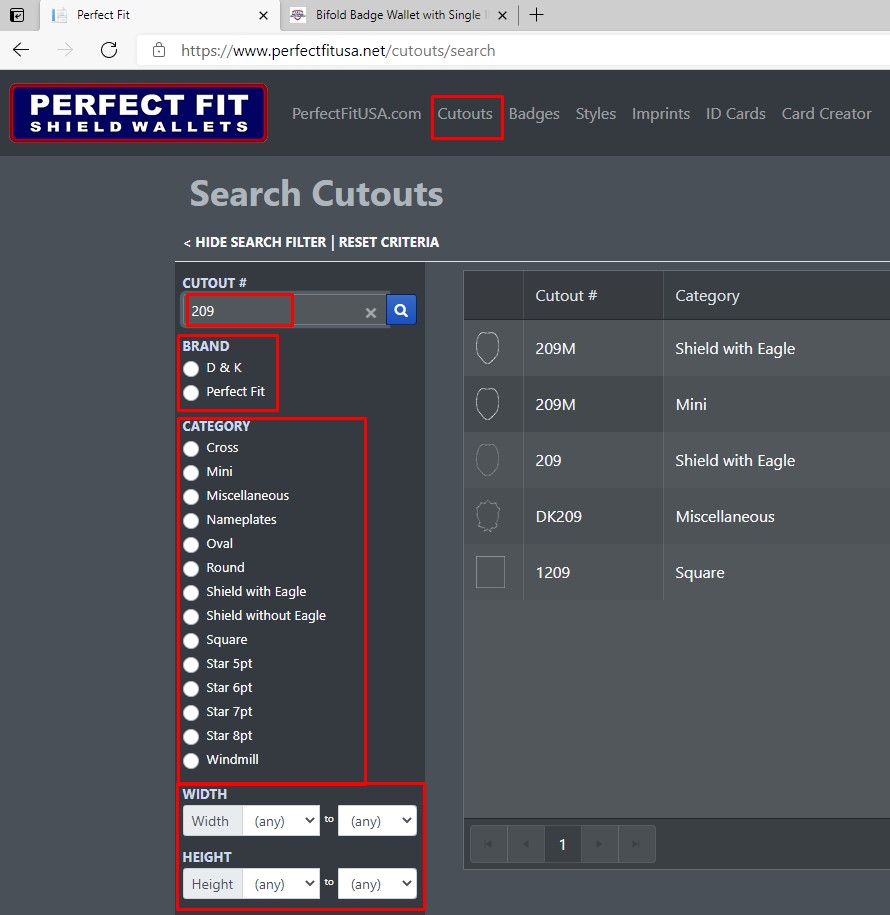Clear the cutout number field with X
The width and height of the screenshot is (890, 915).
(370, 313)
